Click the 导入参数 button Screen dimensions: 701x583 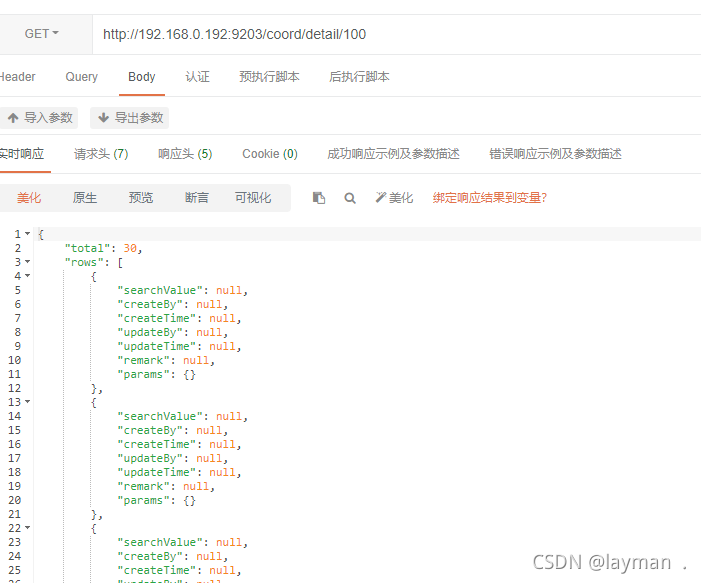point(39,118)
